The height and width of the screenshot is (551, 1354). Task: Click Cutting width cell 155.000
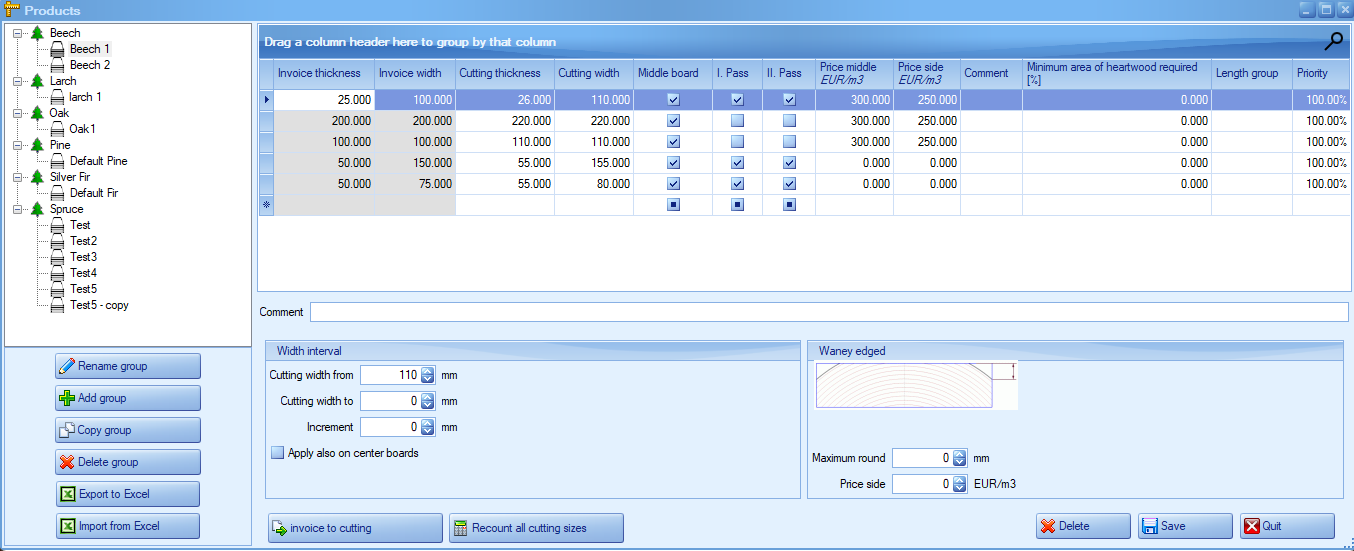coord(594,163)
